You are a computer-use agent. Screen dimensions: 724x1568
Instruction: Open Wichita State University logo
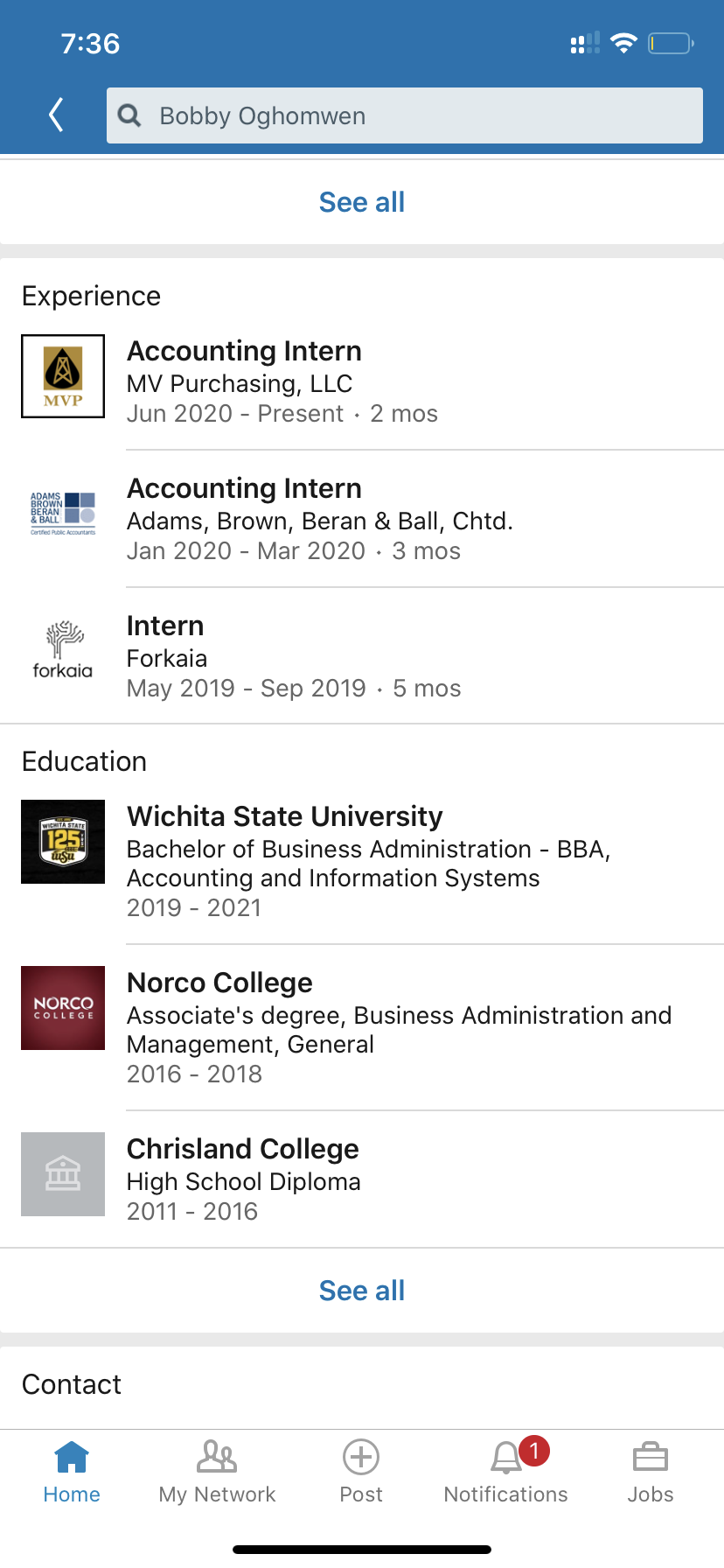[x=63, y=842]
